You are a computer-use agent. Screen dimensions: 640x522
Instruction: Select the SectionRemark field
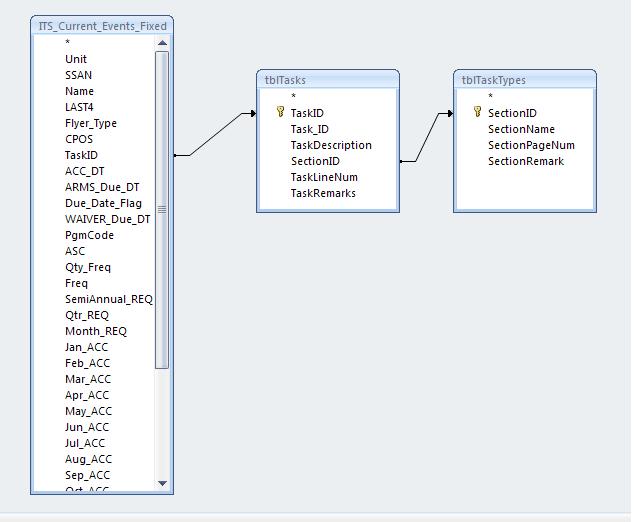pos(526,161)
